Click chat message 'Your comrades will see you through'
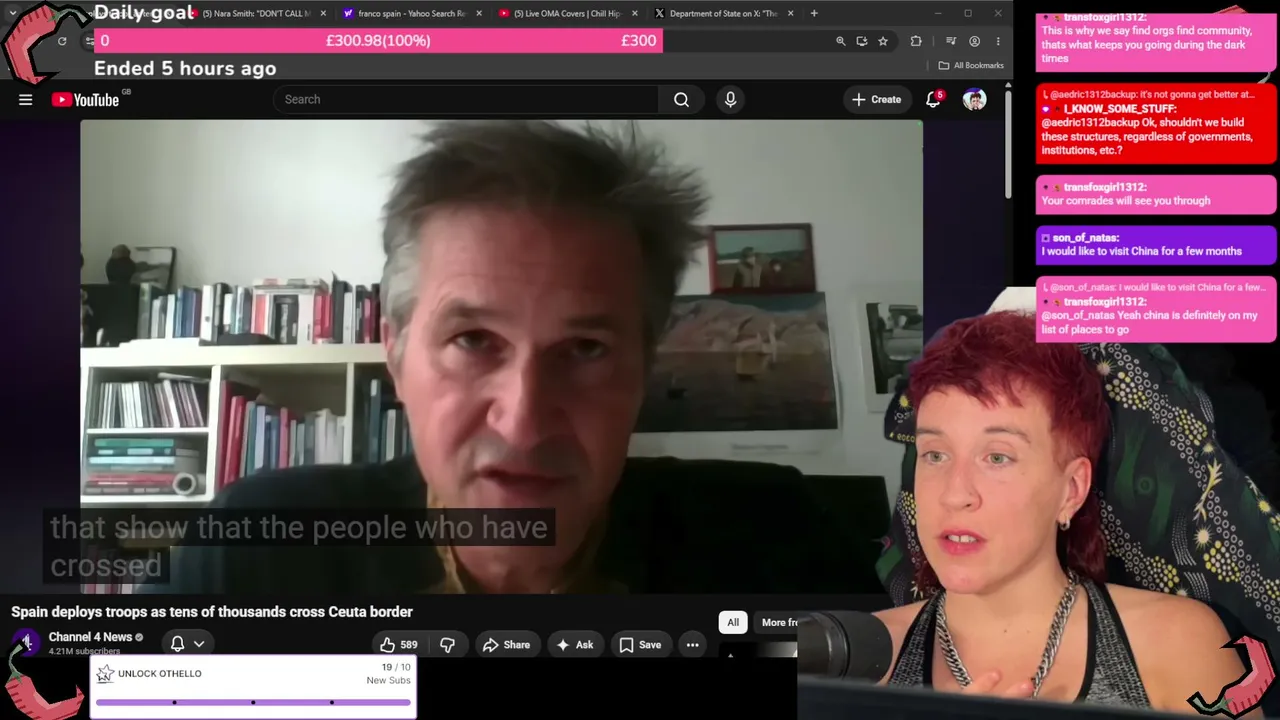Viewport: 1280px width, 720px height. [1125, 201]
